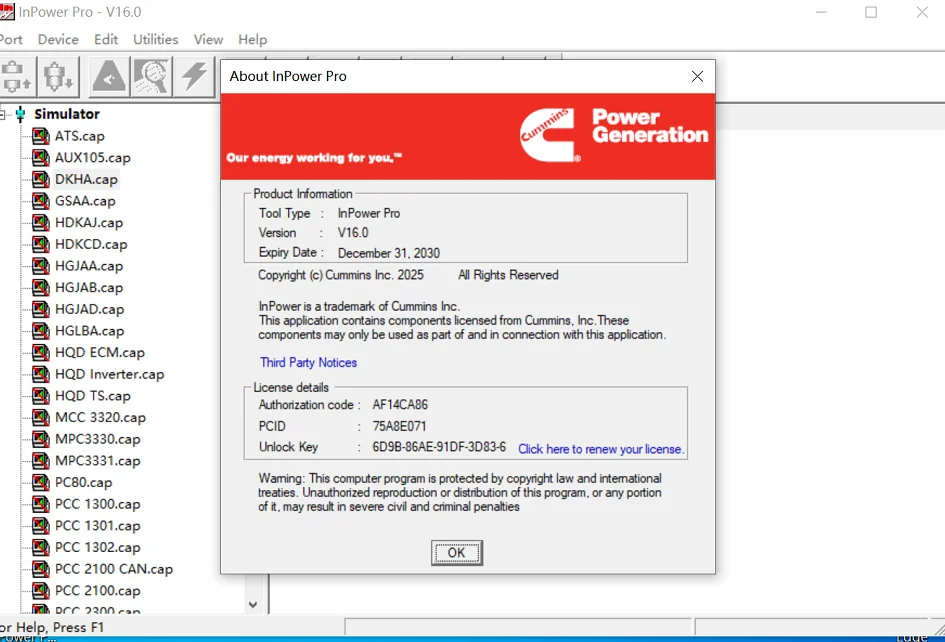Image resolution: width=945 pixels, height=642 pixels.
Task: Click the warning triangle toolbar icon
Action: (109, 77)
